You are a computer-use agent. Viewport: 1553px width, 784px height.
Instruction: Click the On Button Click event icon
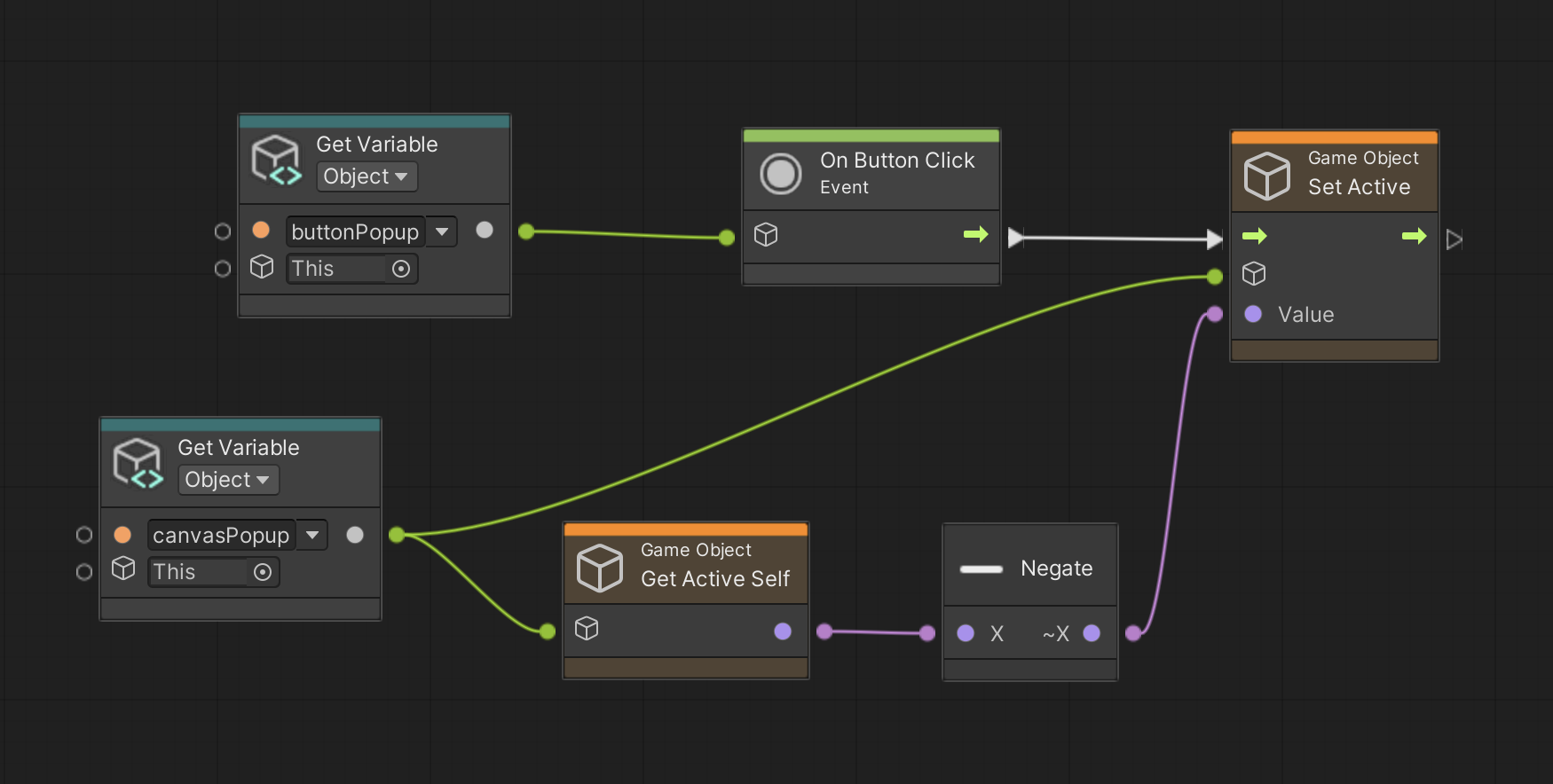781,174
